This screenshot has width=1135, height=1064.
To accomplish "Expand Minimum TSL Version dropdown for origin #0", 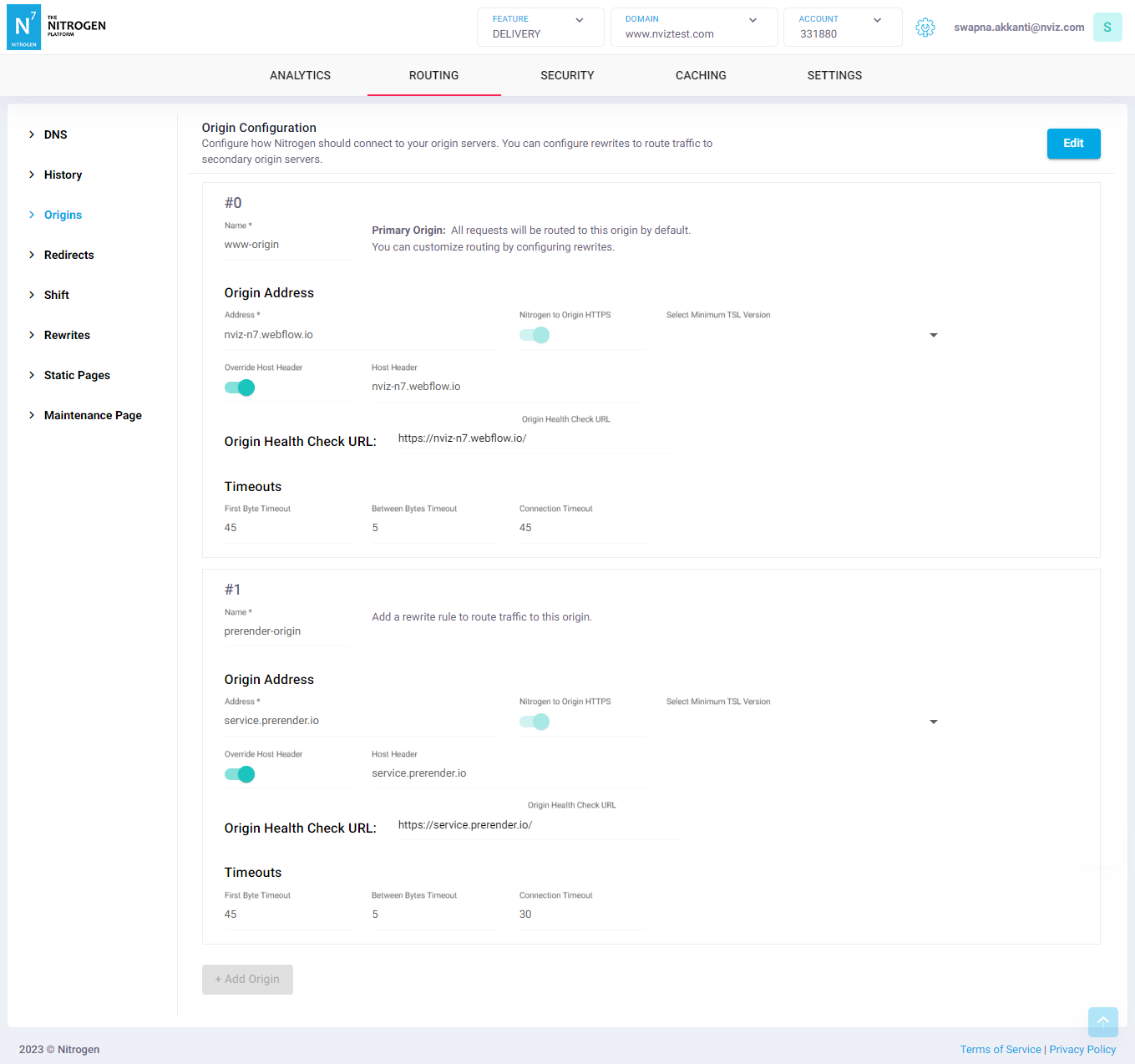I will point(933,335).
